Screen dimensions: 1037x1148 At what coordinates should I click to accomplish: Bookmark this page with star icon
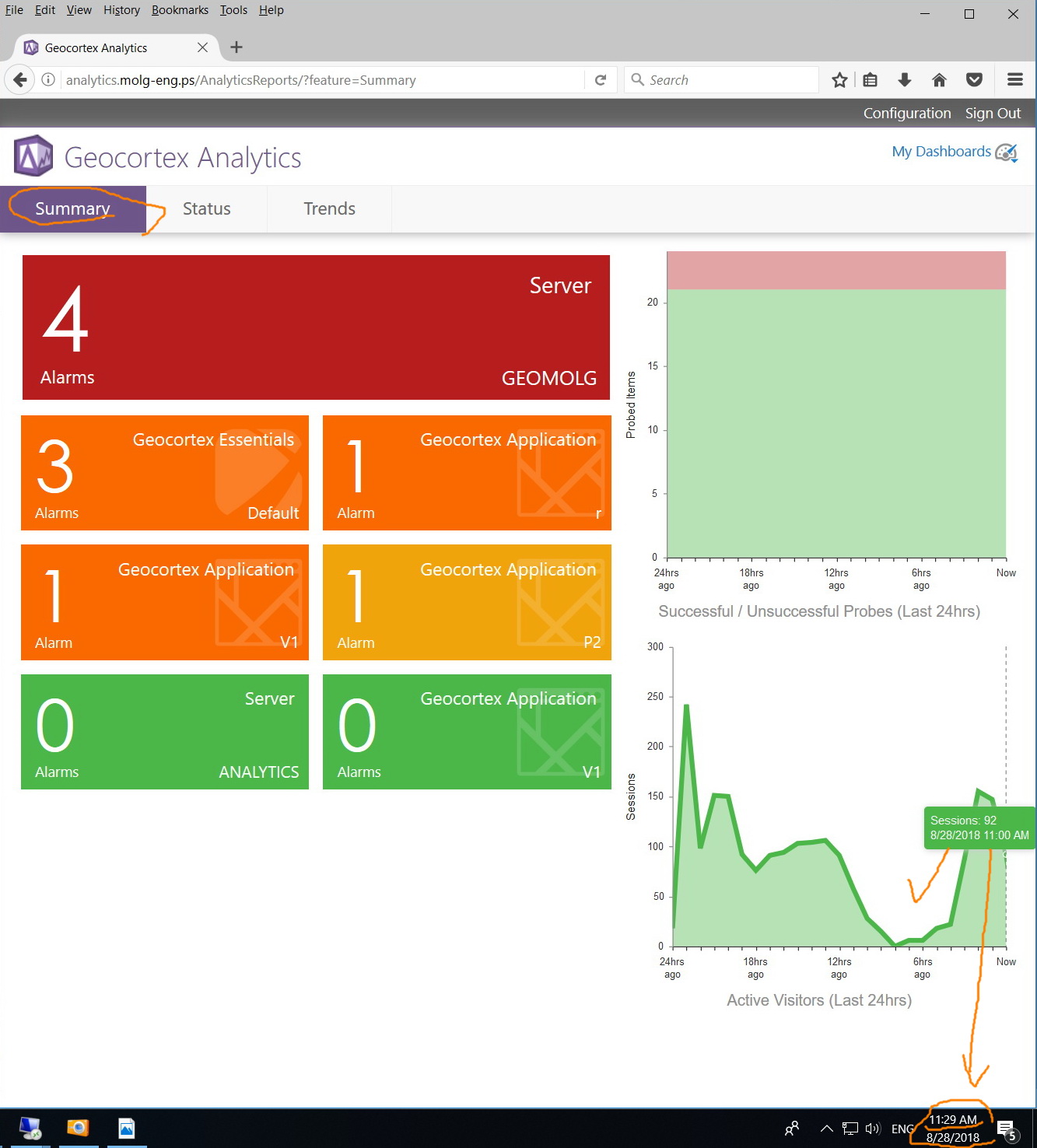[x=839, y=80]
